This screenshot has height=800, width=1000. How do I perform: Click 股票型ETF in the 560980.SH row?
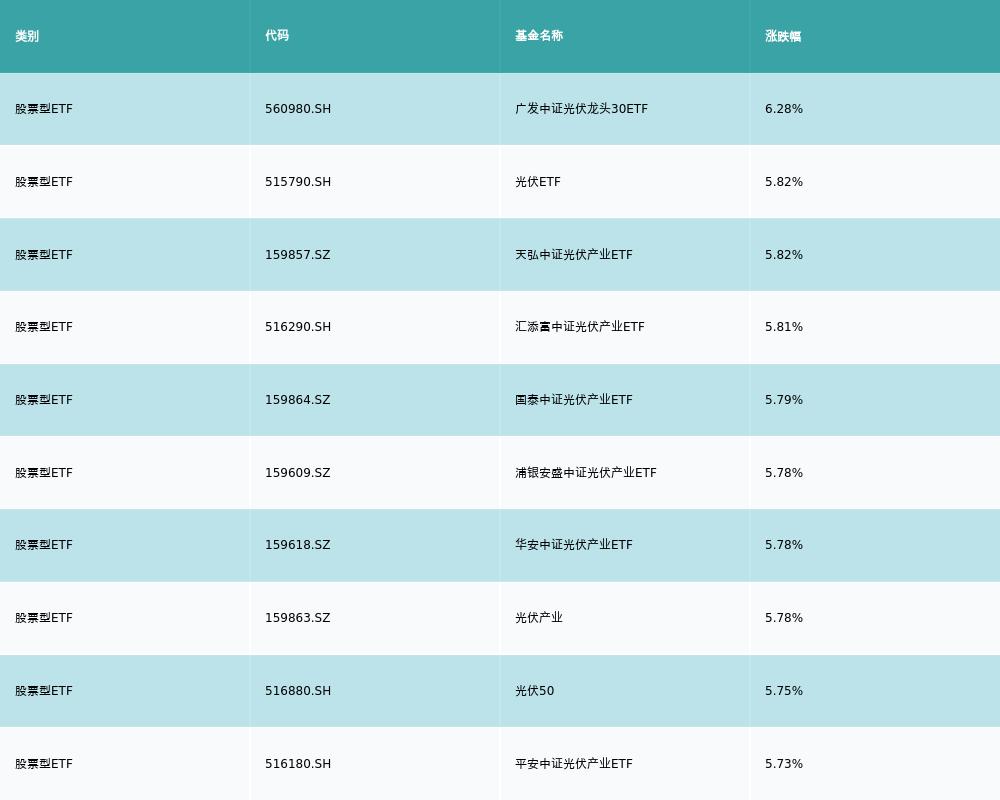[44, 109]
